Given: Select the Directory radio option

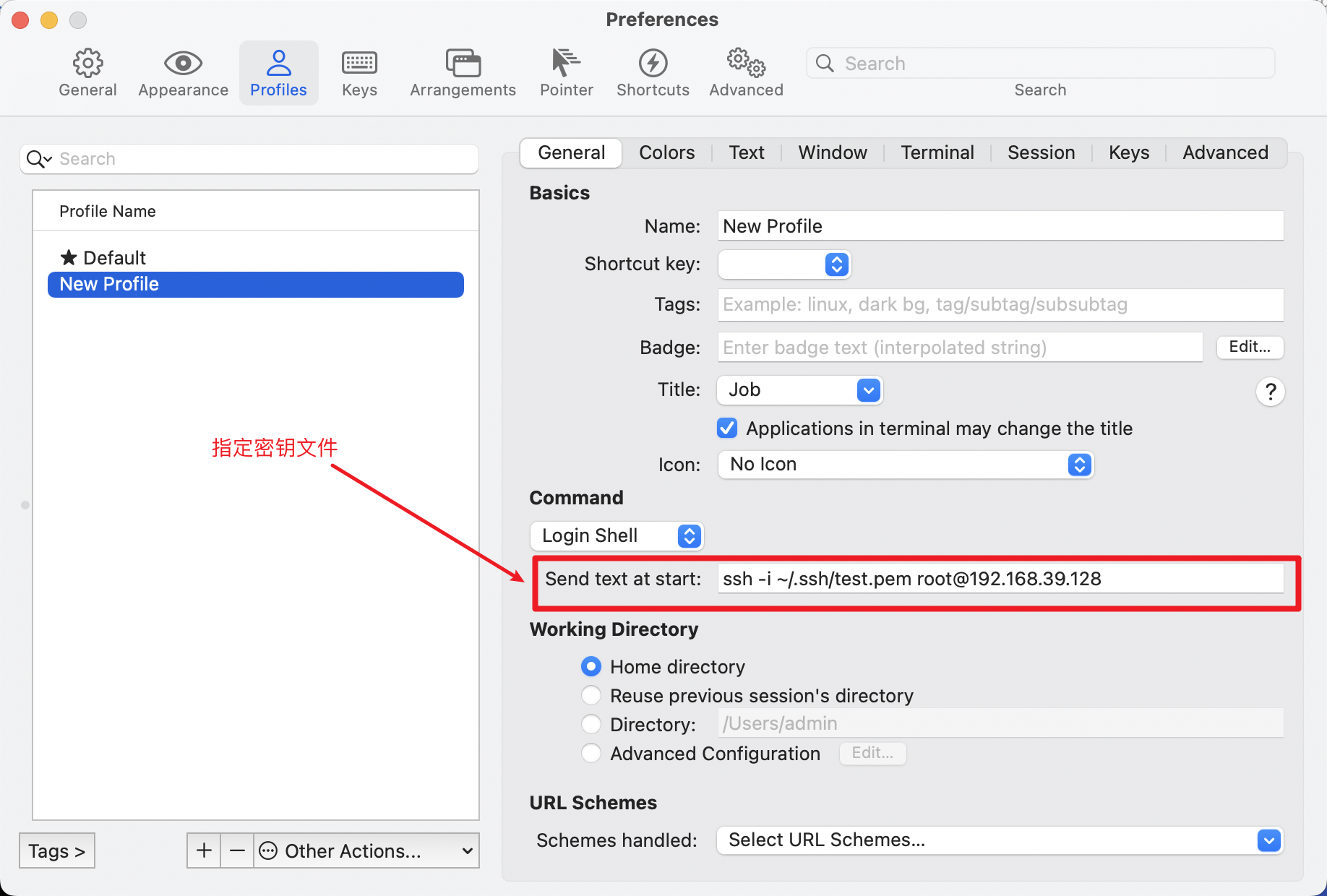Looking at the screenshot, I should [591, 724].
